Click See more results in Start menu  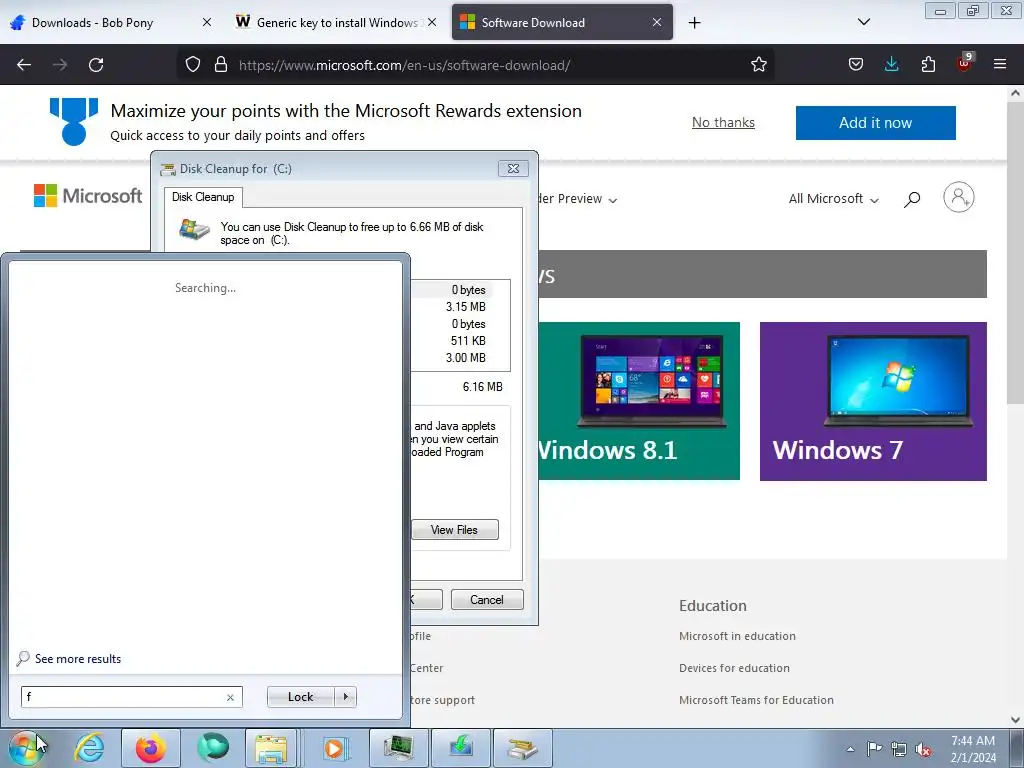click(78, 658)
